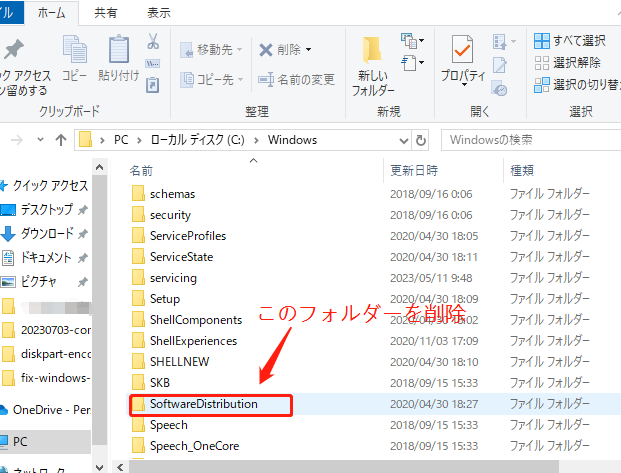Click Select none in the ribbon
Image resolution: width=621 pixels, height=473 pixels.
pos(567,63)
